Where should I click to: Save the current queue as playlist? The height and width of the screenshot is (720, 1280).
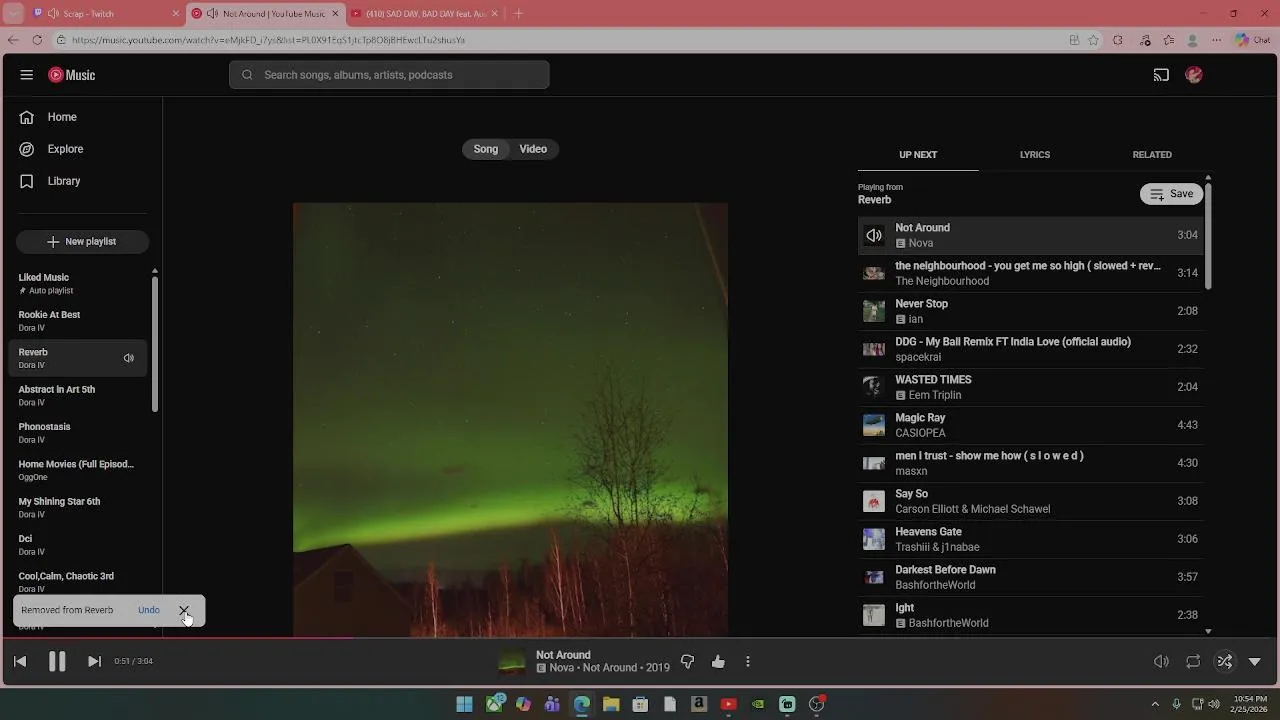1171,194
